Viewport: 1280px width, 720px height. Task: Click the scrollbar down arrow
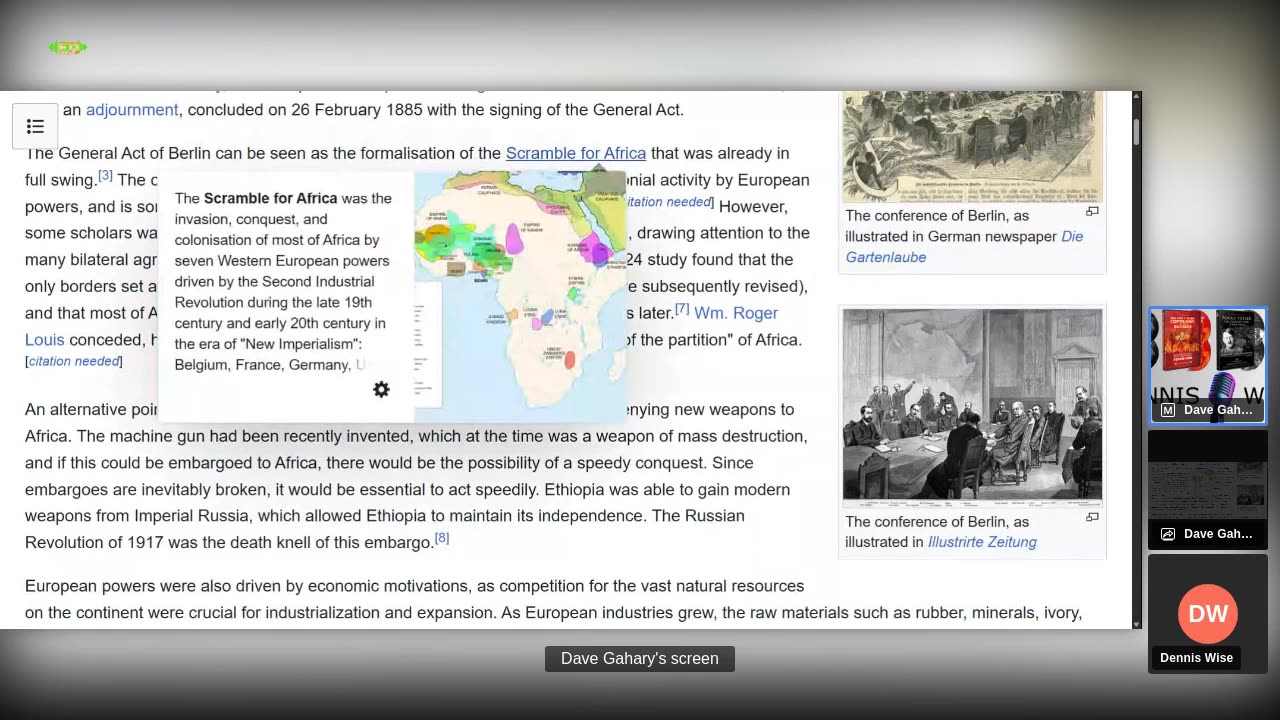[x=1136, y=624]
